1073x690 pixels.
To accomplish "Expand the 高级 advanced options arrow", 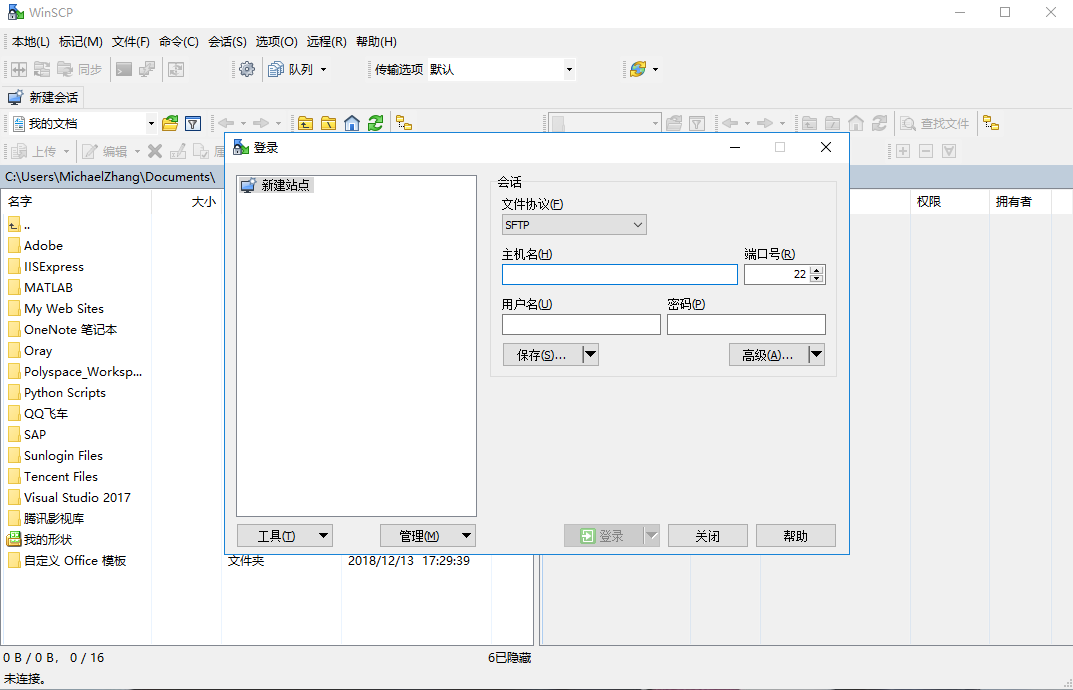I will 816,354.
